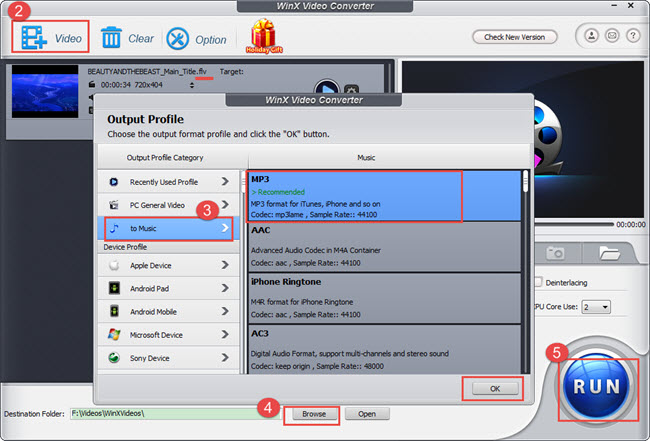Click the user account icon
This screenshot has width=650, height=441.
pos(591,36)
